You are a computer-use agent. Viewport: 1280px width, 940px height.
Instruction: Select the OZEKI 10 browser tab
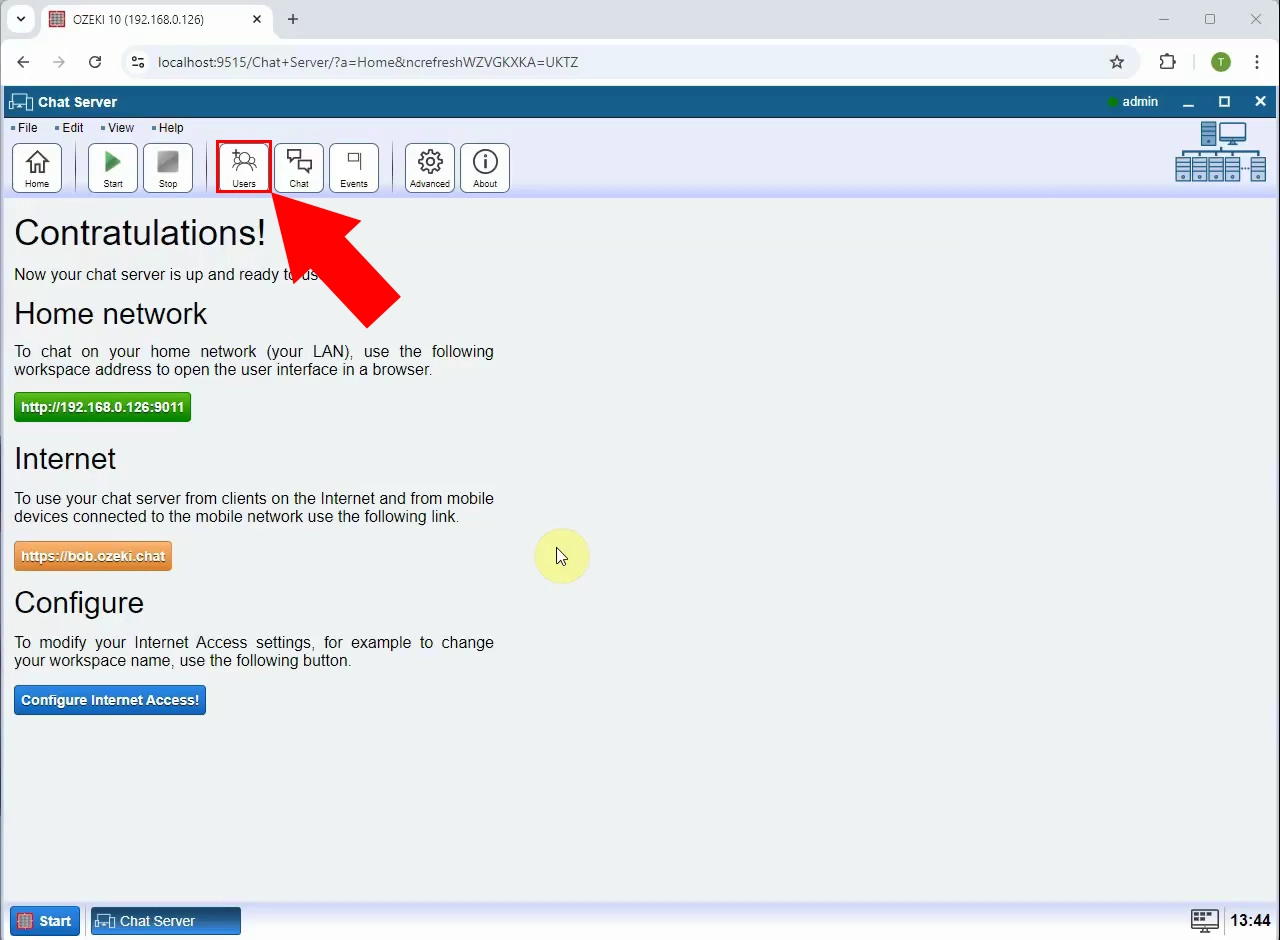tap(156, 19)
